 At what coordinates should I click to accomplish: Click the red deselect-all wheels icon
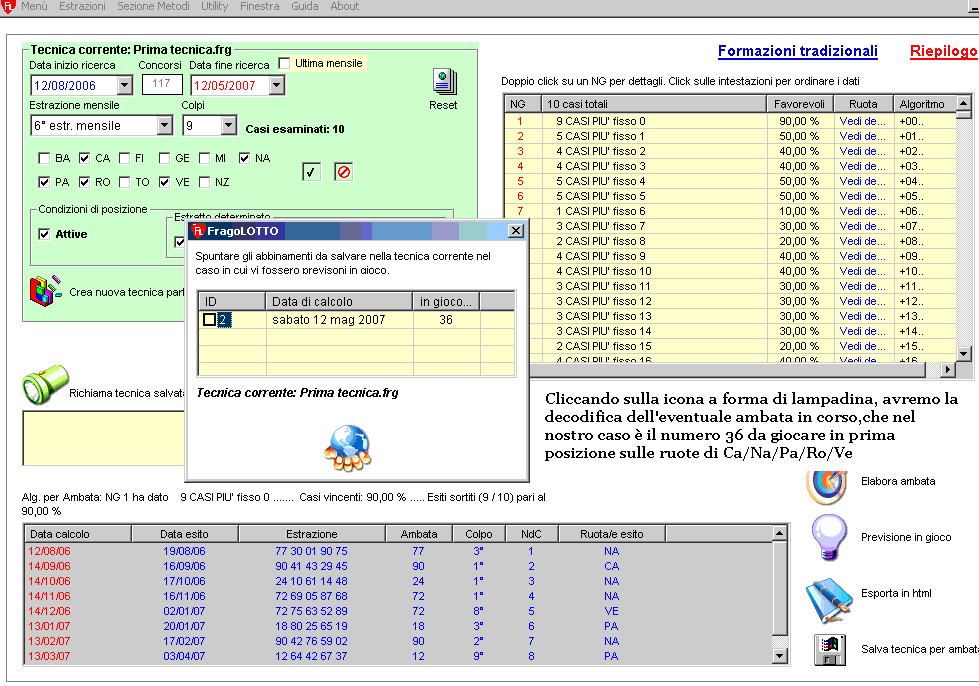click(x=343, y=172)
